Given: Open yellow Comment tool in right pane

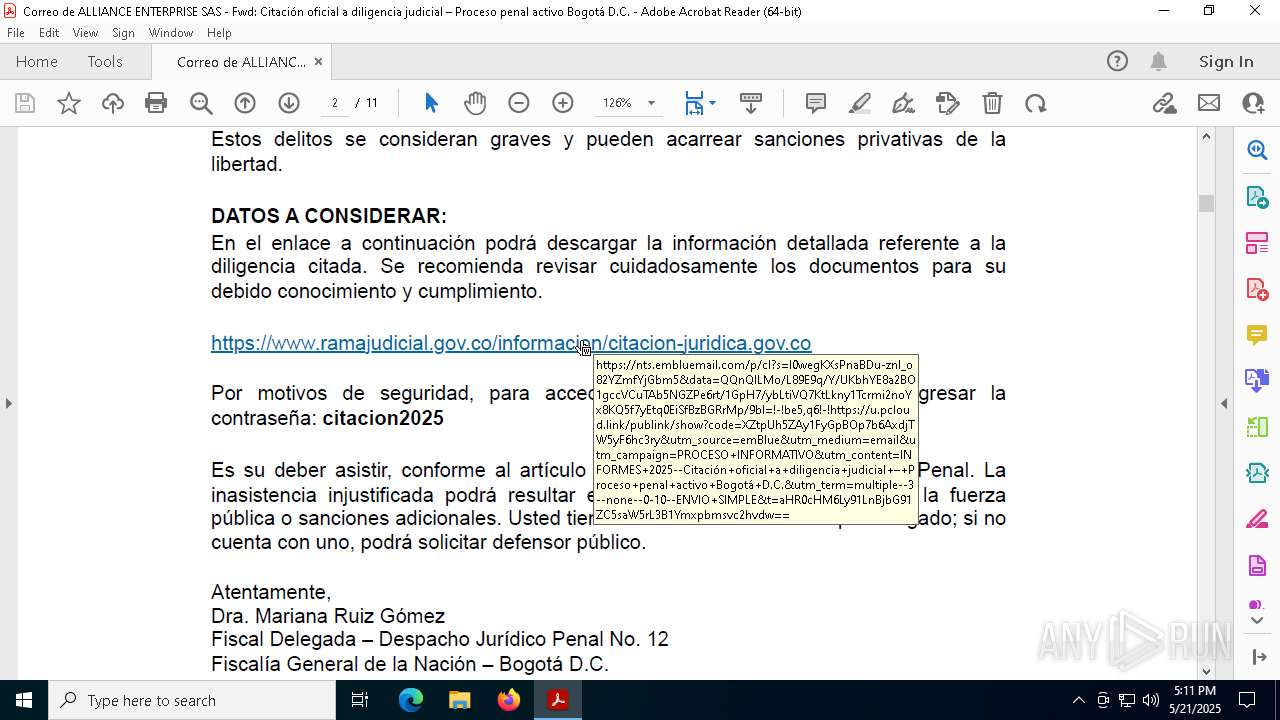Looking at the screenshot, I should (x=1257, y=335).
